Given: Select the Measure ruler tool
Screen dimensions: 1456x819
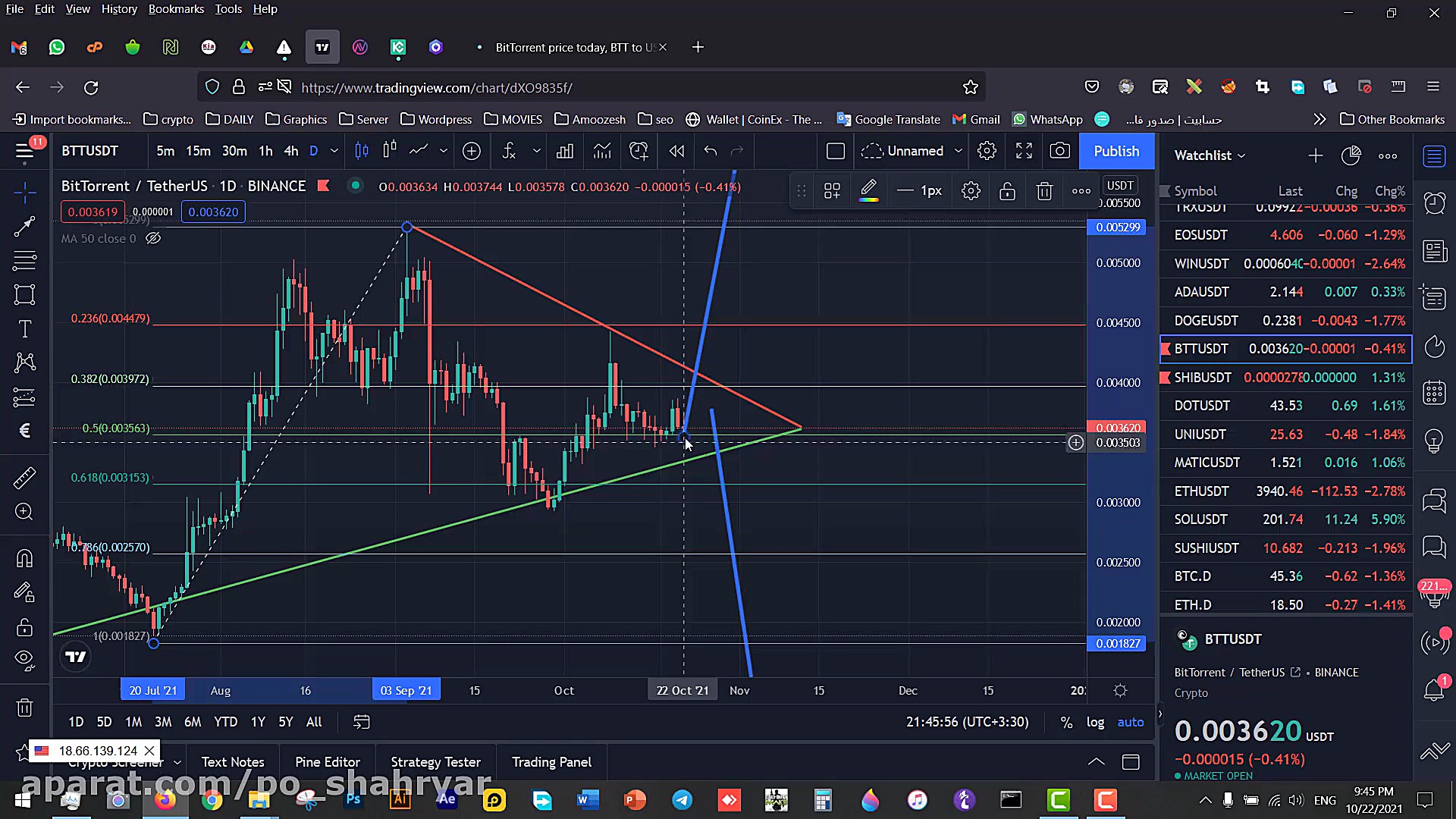Looking at the screenshot, I should click(24, 478).
